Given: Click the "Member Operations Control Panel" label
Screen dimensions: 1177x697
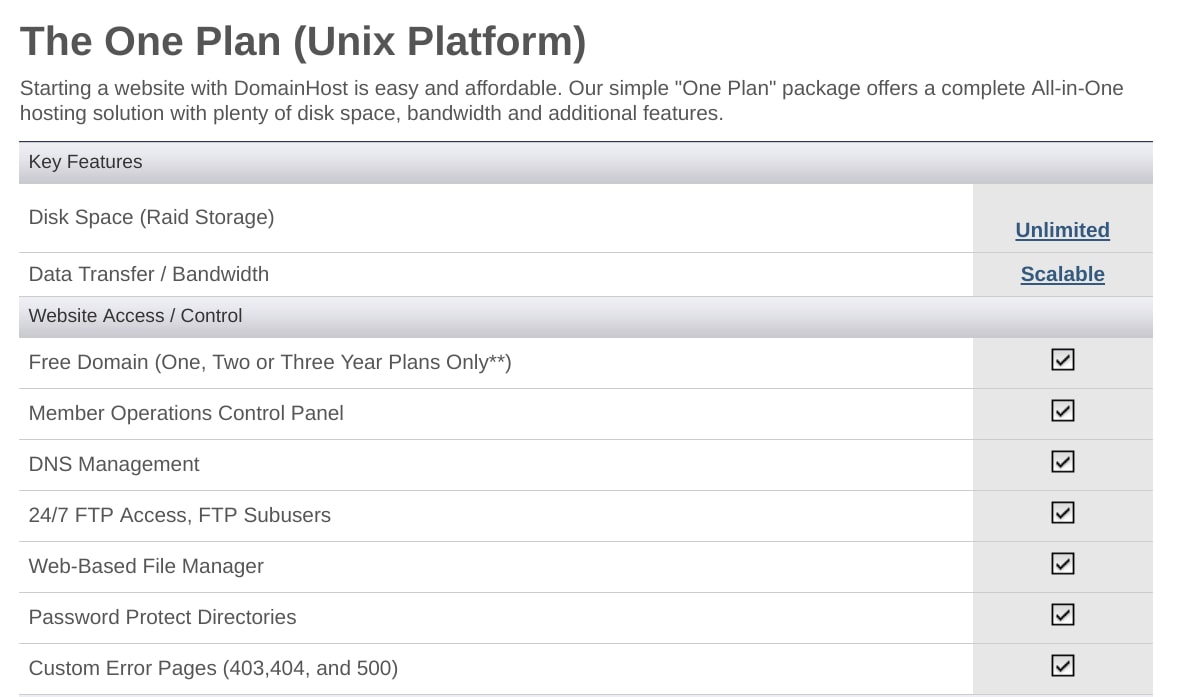Looking at the screenshot, I should point(186,413).
